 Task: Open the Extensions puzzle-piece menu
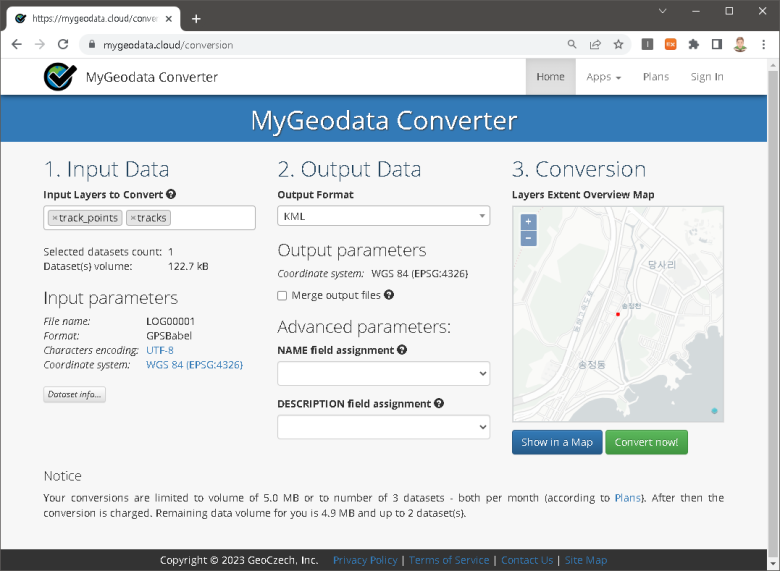pos(693,44)
